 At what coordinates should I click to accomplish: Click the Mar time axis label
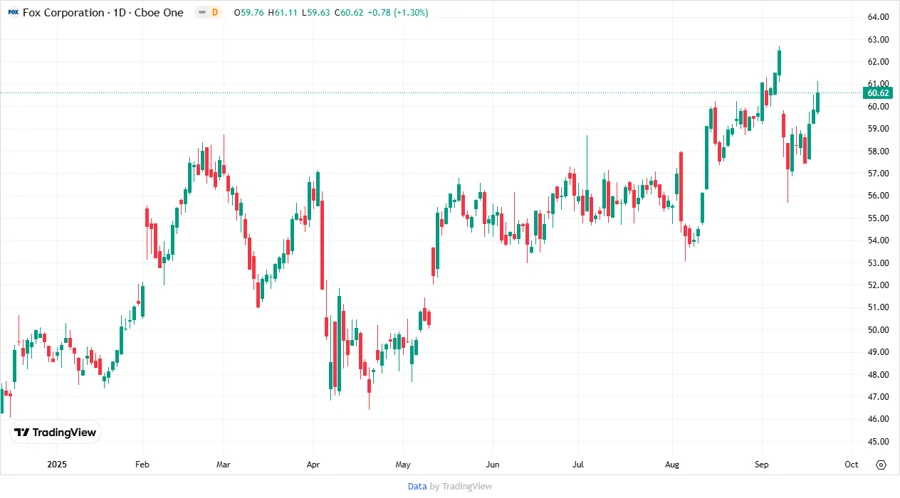[x=223, y=464]
